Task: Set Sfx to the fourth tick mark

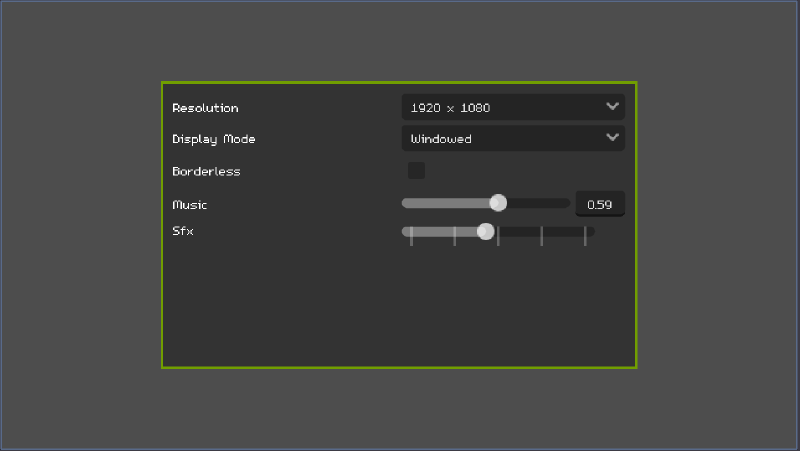Action: tap(541, 235)
